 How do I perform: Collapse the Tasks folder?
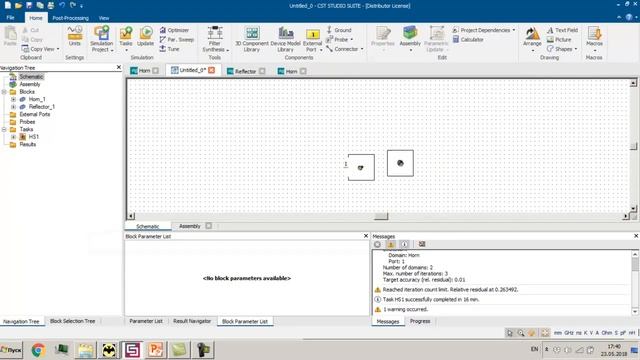click(x=4, y=129)
